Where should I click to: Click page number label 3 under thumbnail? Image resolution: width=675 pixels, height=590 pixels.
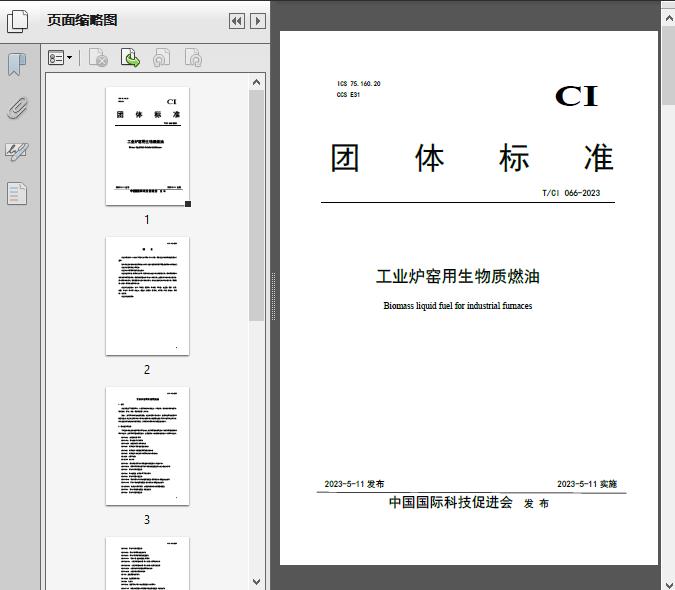[147, 520]
